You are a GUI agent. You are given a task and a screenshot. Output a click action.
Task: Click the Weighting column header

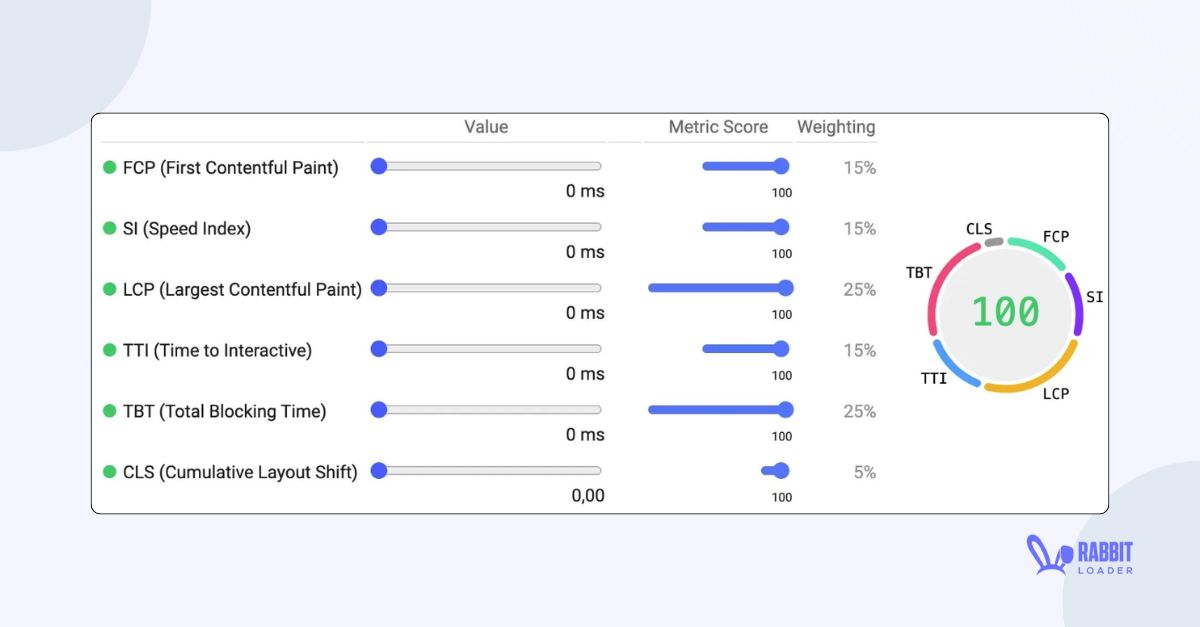[x=836, y=127]
